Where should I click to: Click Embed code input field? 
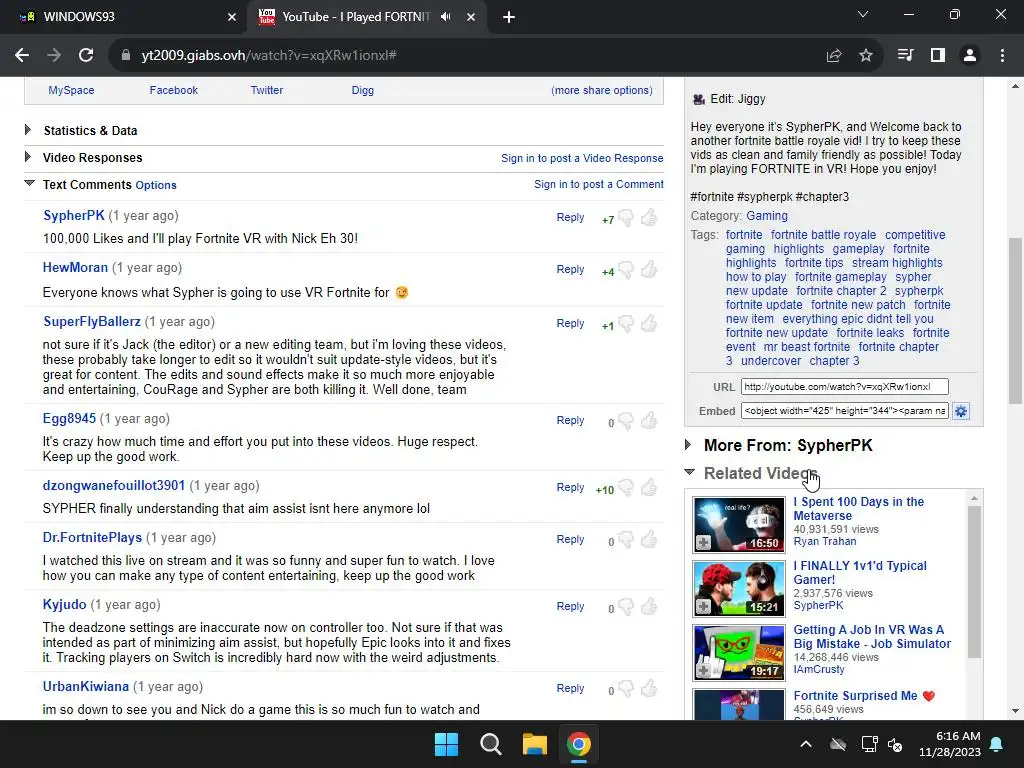point(844,411)
